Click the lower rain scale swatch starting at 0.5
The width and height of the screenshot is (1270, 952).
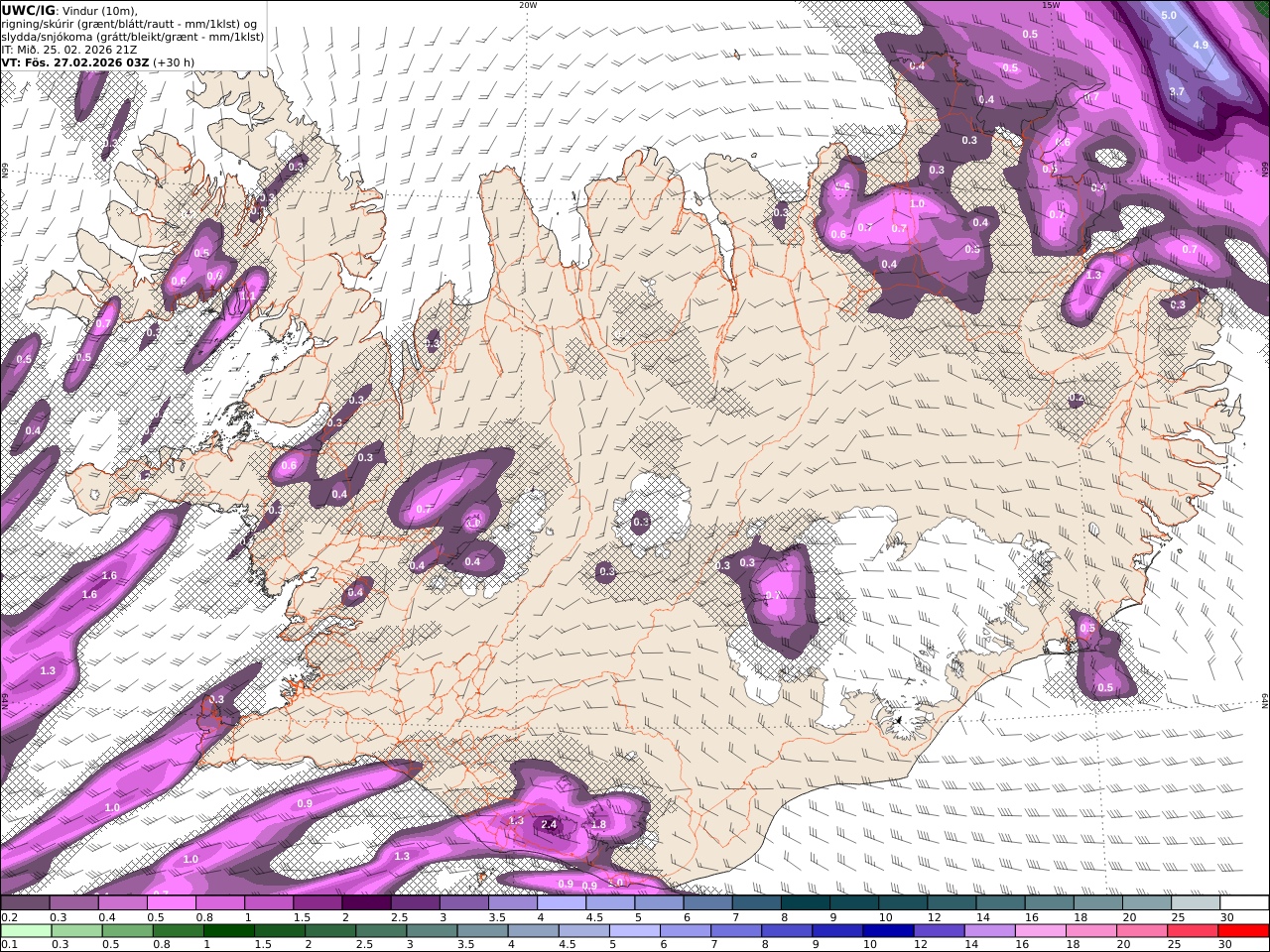pos(127,931)
